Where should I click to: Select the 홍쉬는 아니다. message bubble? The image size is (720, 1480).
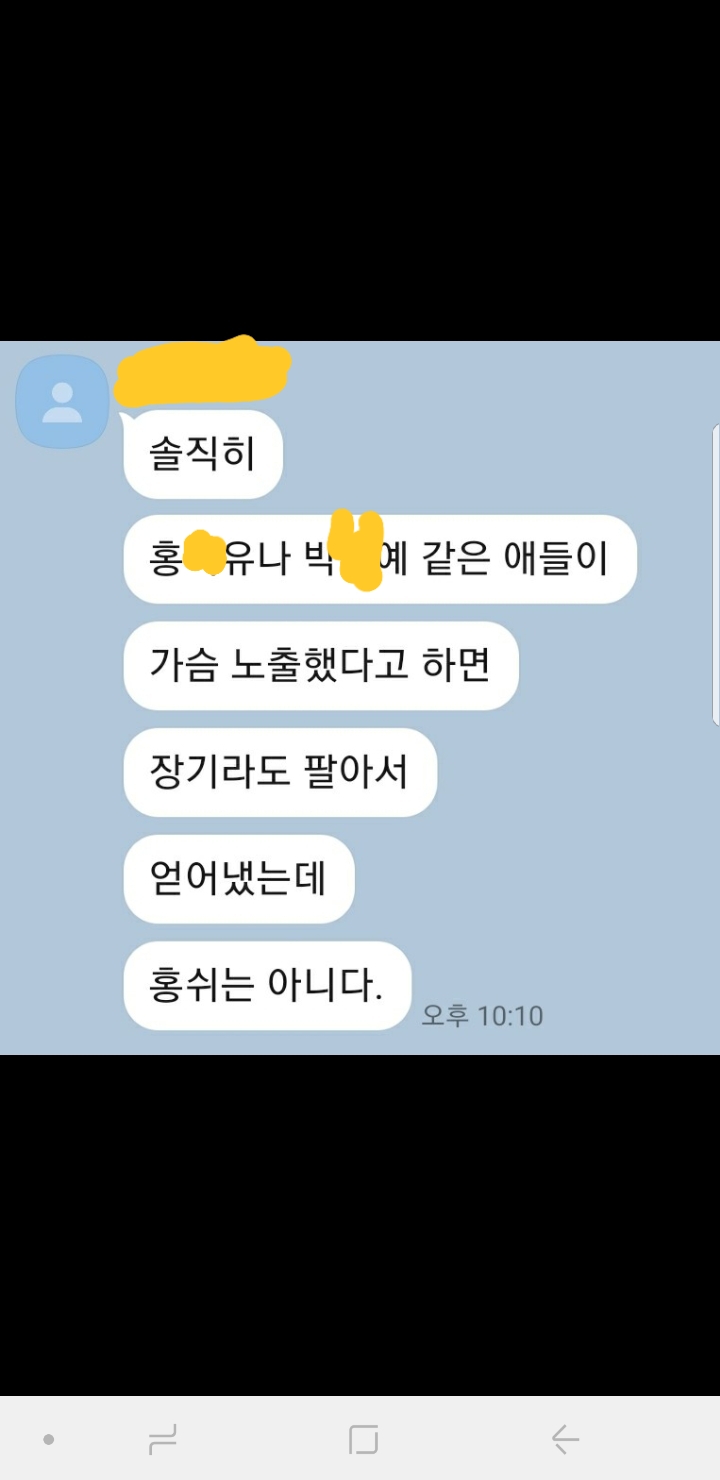[x=267, y=986]
